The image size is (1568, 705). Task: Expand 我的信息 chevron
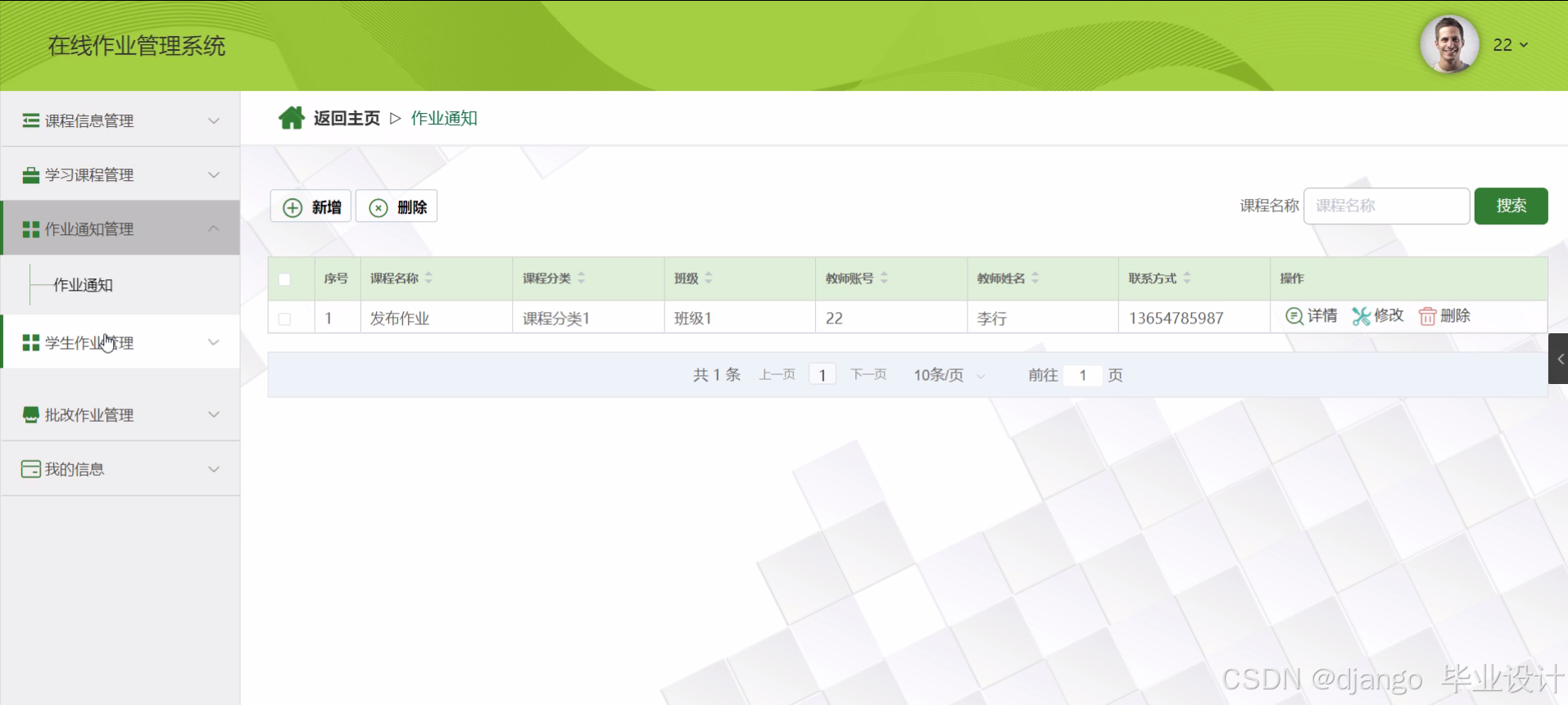tap(214, 469)
